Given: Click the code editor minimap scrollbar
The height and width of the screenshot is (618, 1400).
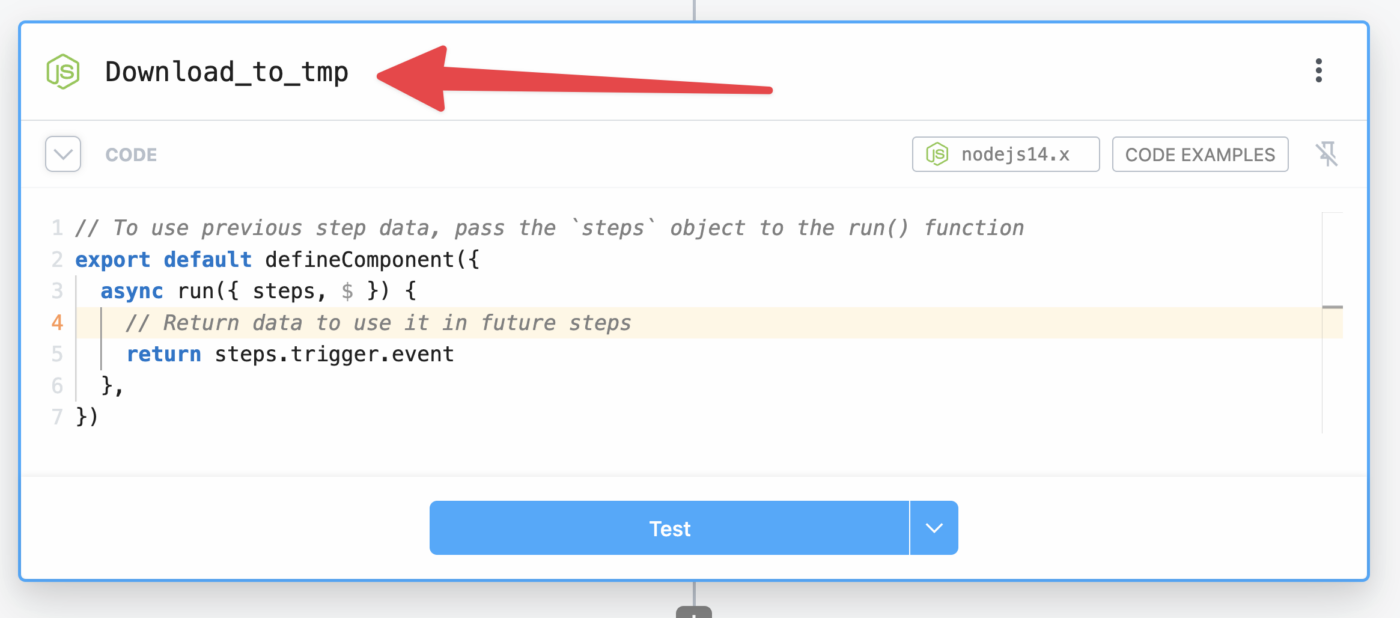Looking at the screenshot, I should coord(1332,322).
